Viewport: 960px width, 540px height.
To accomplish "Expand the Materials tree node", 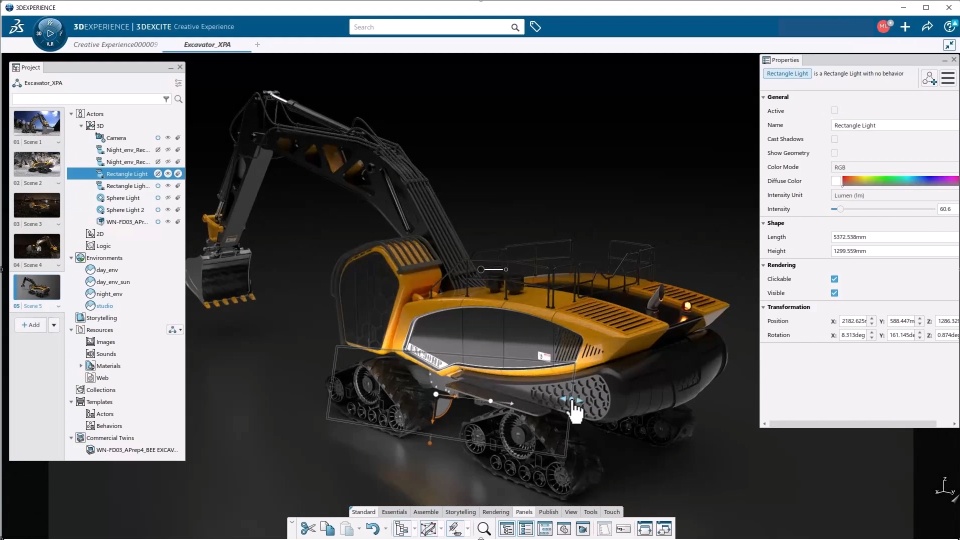I will click(x=81, y=366).
